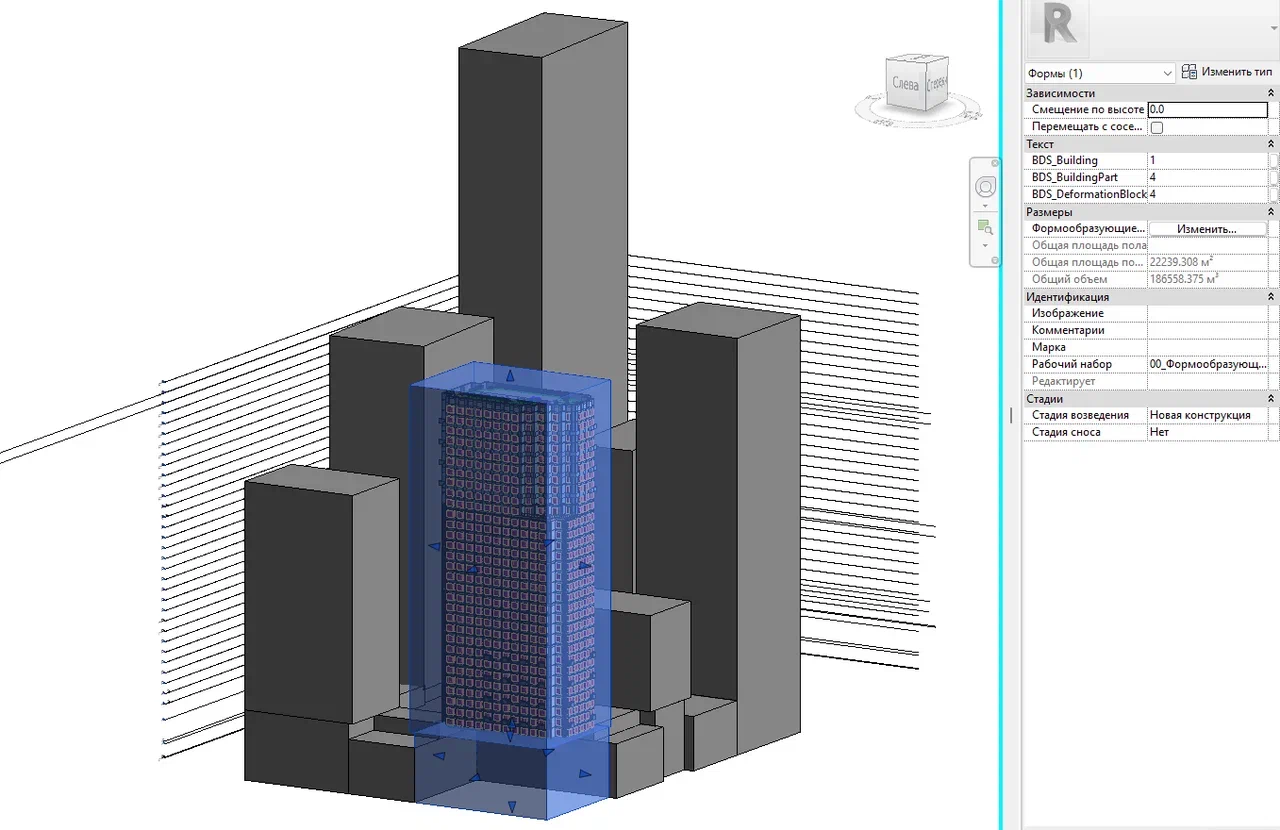Select the "Слева" face of the ViewCube
The height and width of the screenshot is (830, 1280).
[905, 84]
